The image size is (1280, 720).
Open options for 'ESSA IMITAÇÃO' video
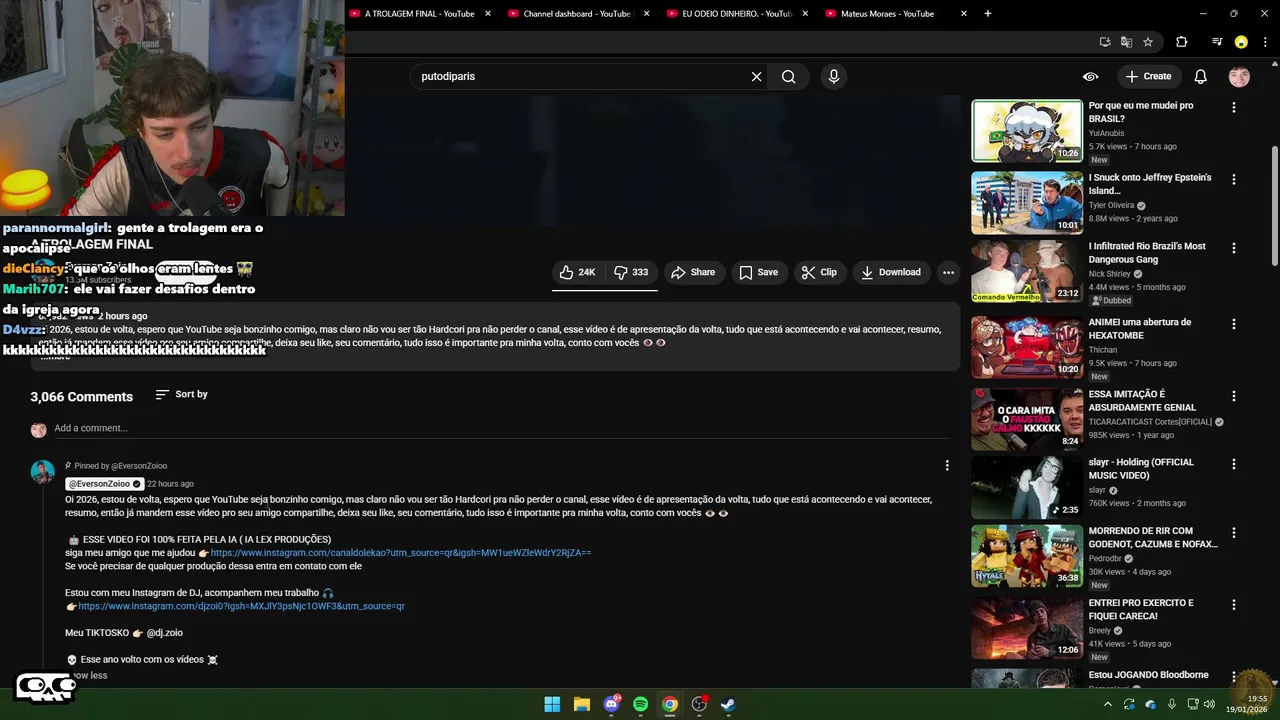pyautogui.click(x=1233, y=396)
